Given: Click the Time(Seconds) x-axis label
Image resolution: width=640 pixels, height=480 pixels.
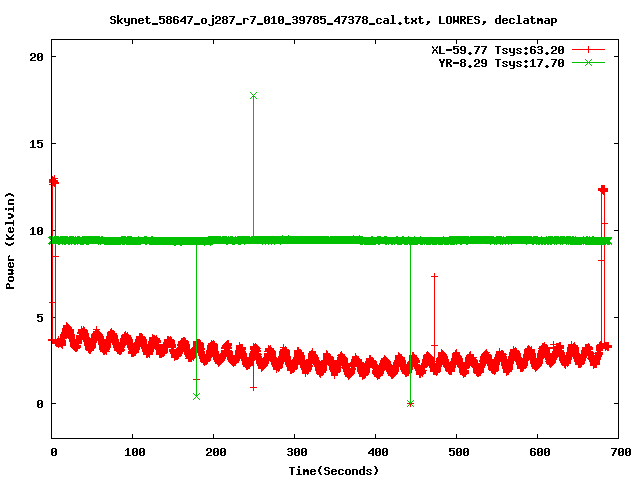Looking at the screenshot, I should pyautogui.click(x=333, y=471).
